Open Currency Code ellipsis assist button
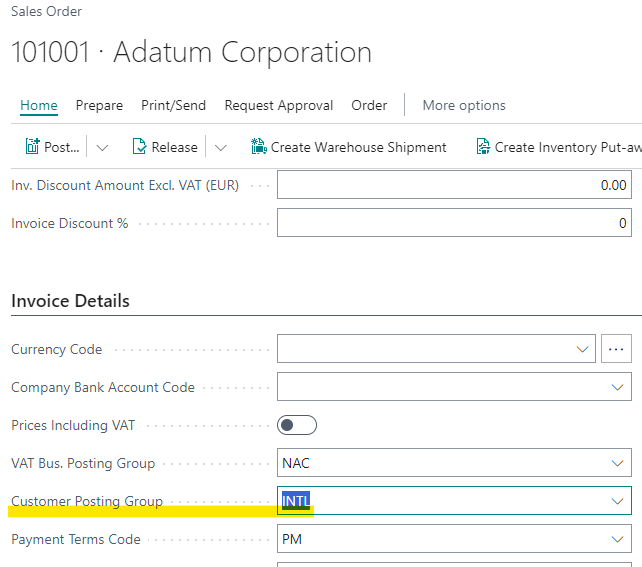 click(x=616, y=349)
